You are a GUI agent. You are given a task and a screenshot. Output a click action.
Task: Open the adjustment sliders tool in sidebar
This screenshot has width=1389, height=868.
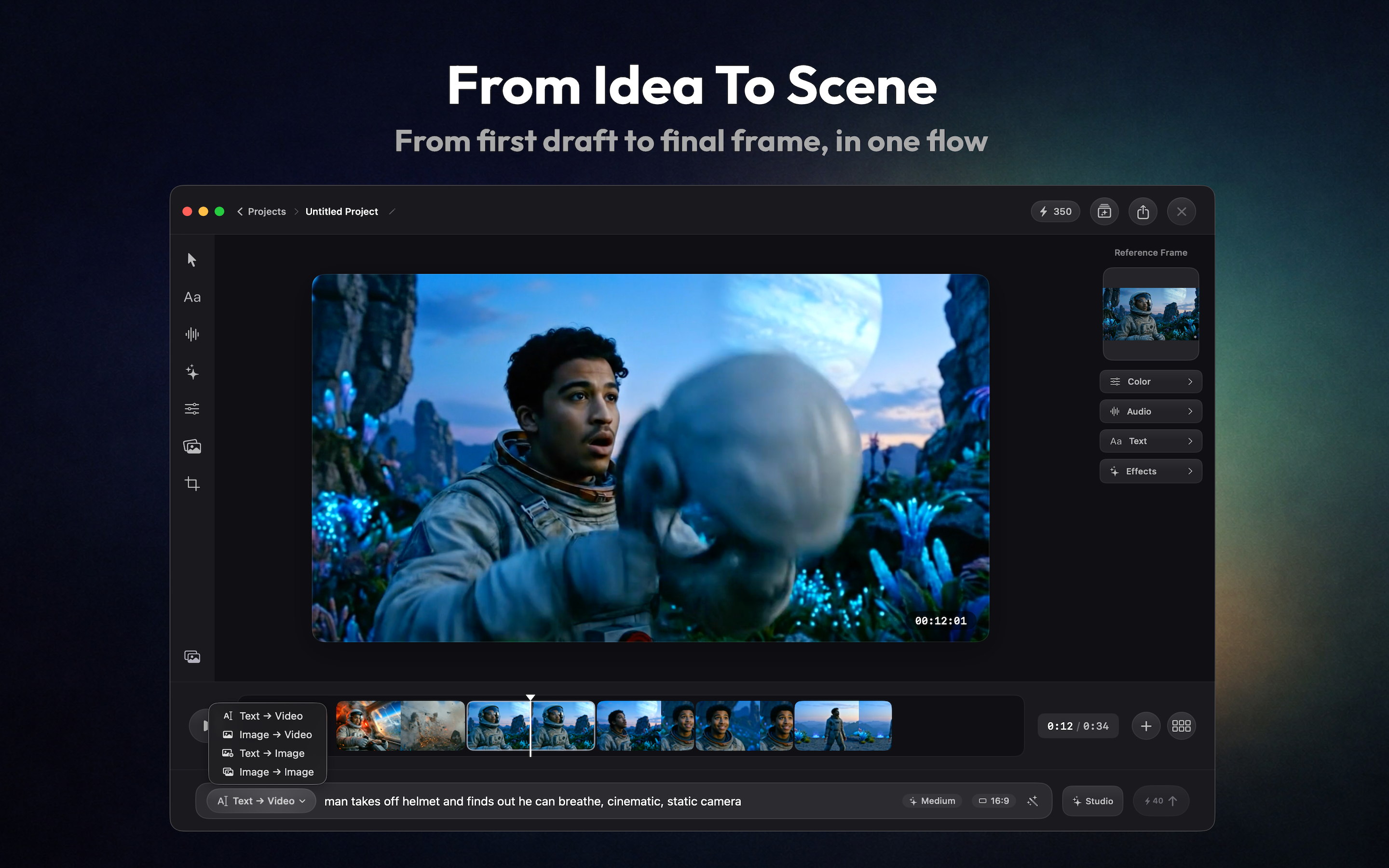coord(191,409)
